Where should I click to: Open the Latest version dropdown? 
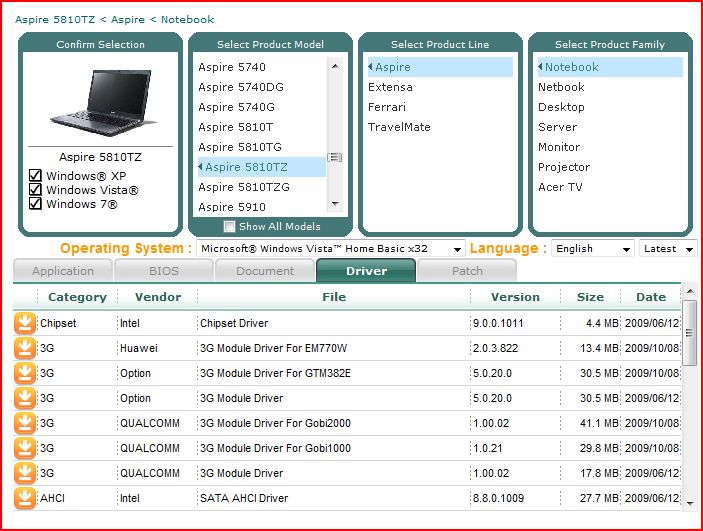point(668,248)
